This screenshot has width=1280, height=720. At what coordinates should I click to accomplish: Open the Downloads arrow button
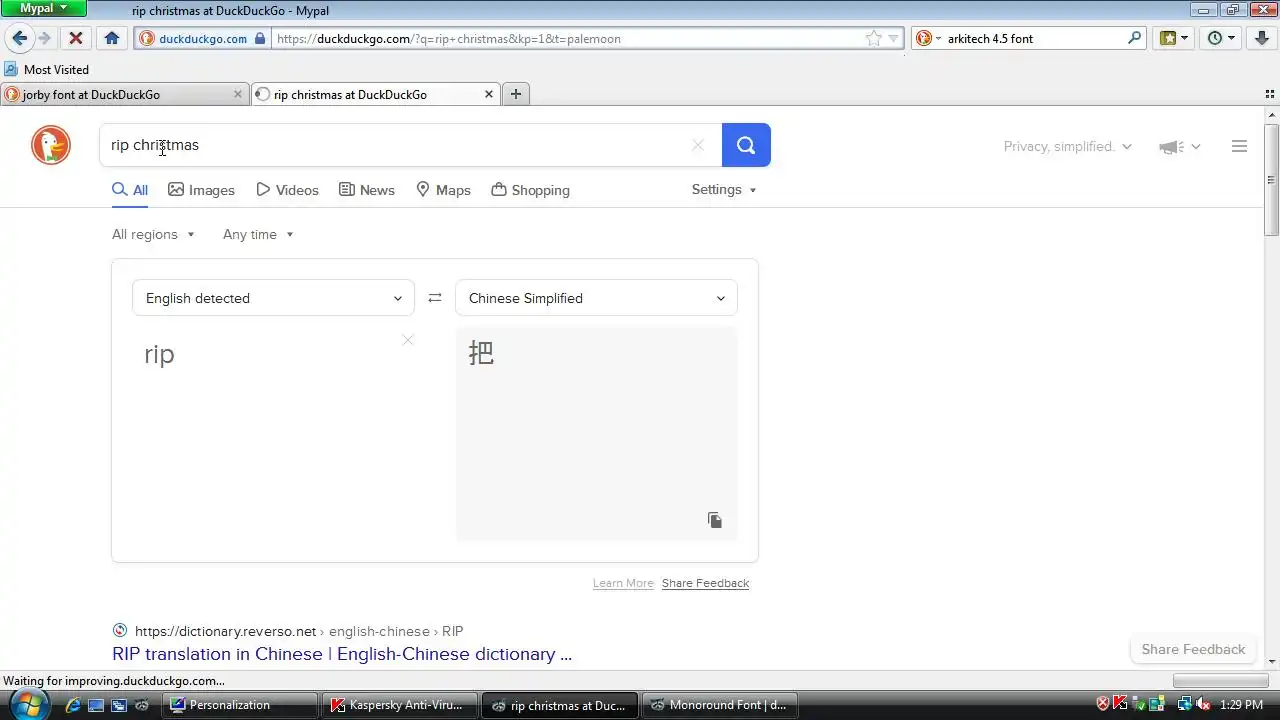[x=1262, y=38]
